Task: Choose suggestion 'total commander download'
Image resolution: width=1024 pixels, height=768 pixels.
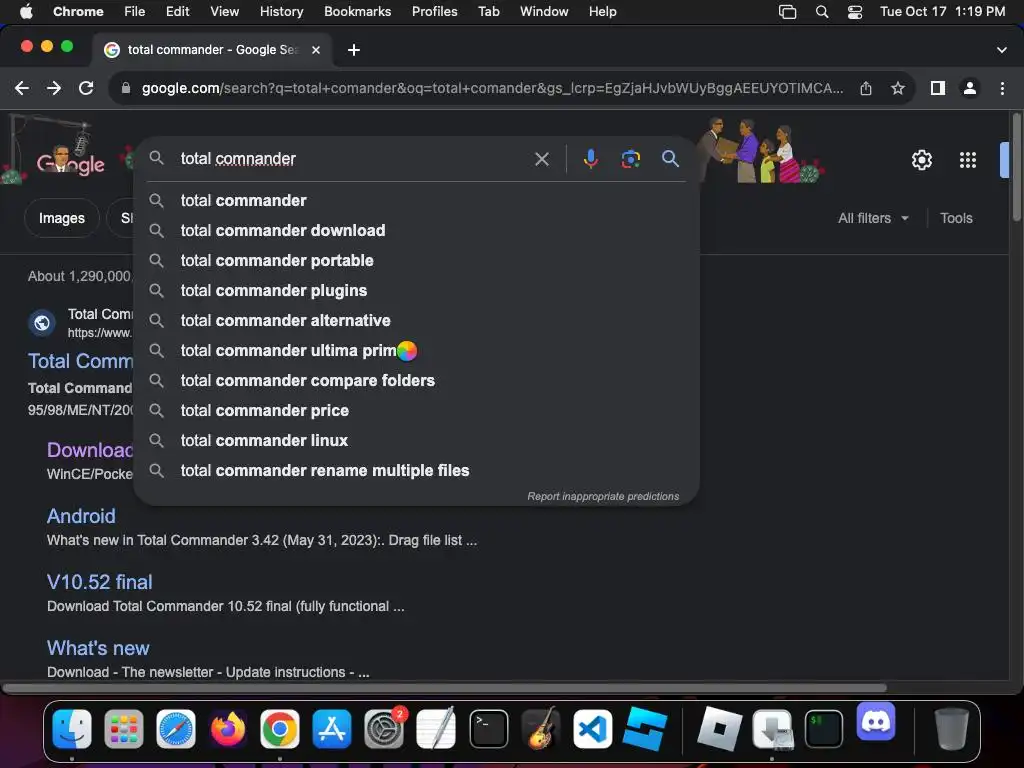Action: coord(416,231)
